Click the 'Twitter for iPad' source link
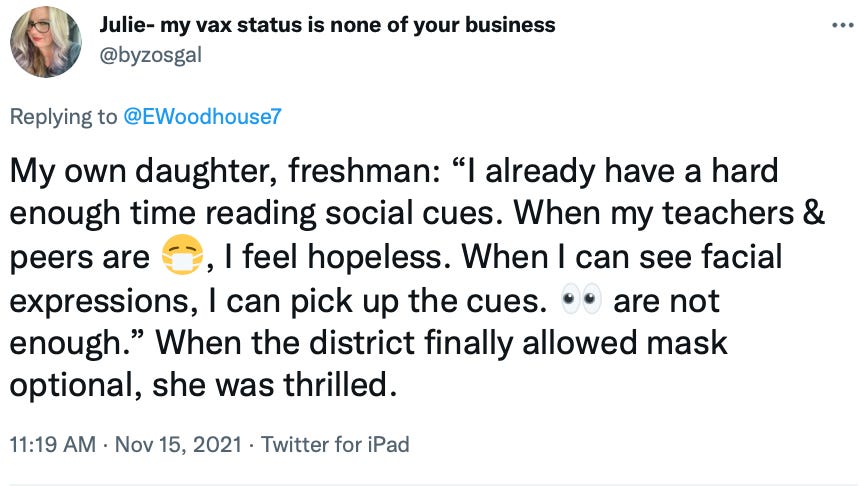Screen dimensions: 860x486 pos(335,444)
